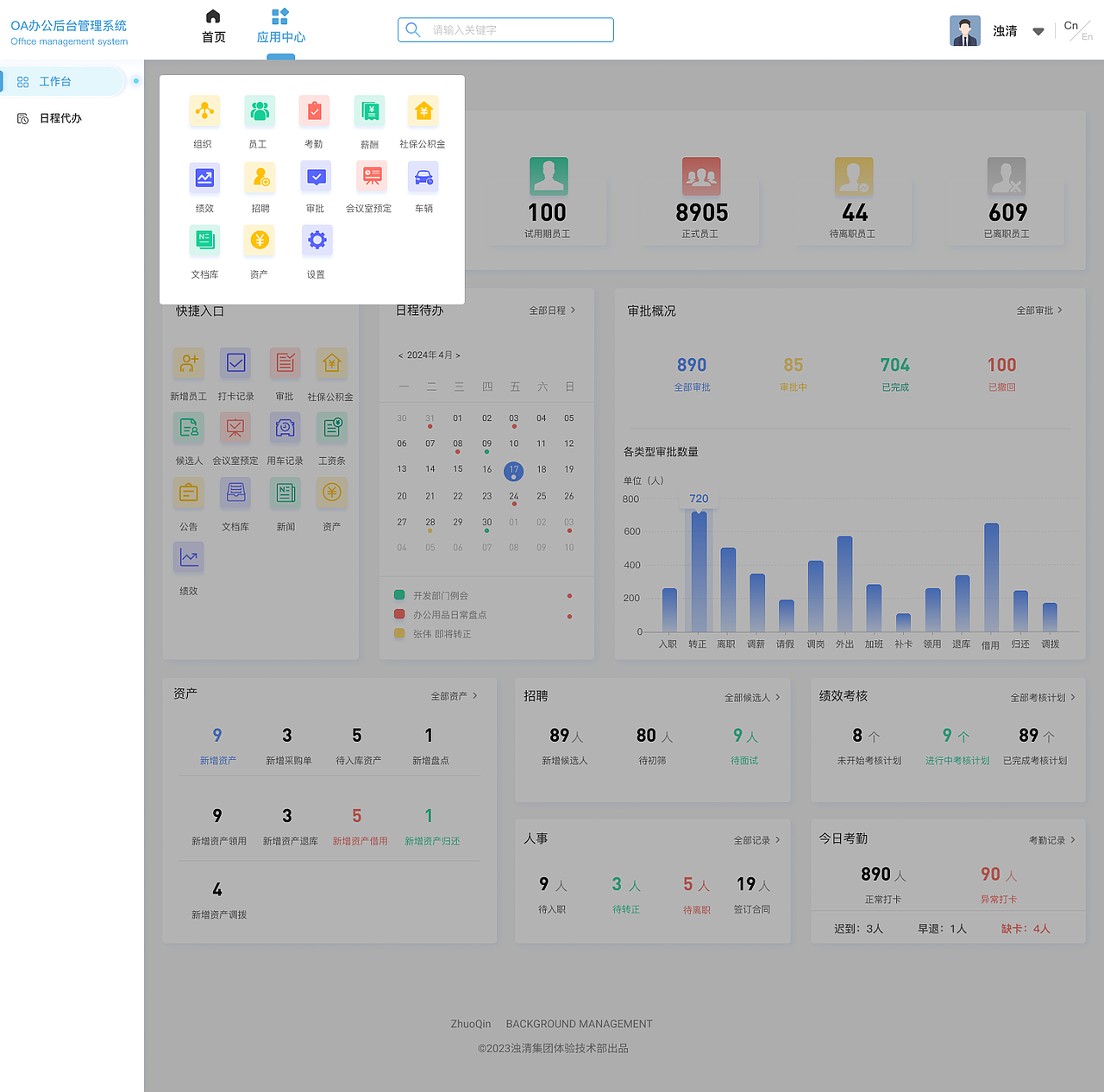Open the 组织 app in the dropdown
The image size is (1104, 1092).
pos(204,111)
